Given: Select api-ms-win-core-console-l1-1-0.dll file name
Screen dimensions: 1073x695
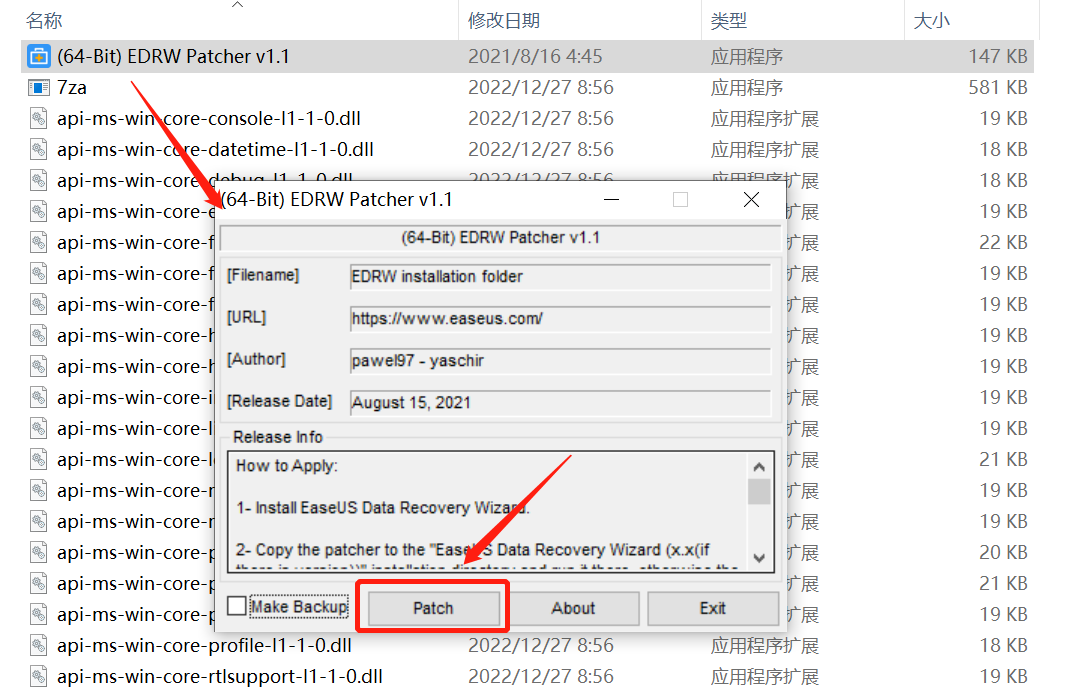Looking at the screenshot, I should tap(209, 118).
